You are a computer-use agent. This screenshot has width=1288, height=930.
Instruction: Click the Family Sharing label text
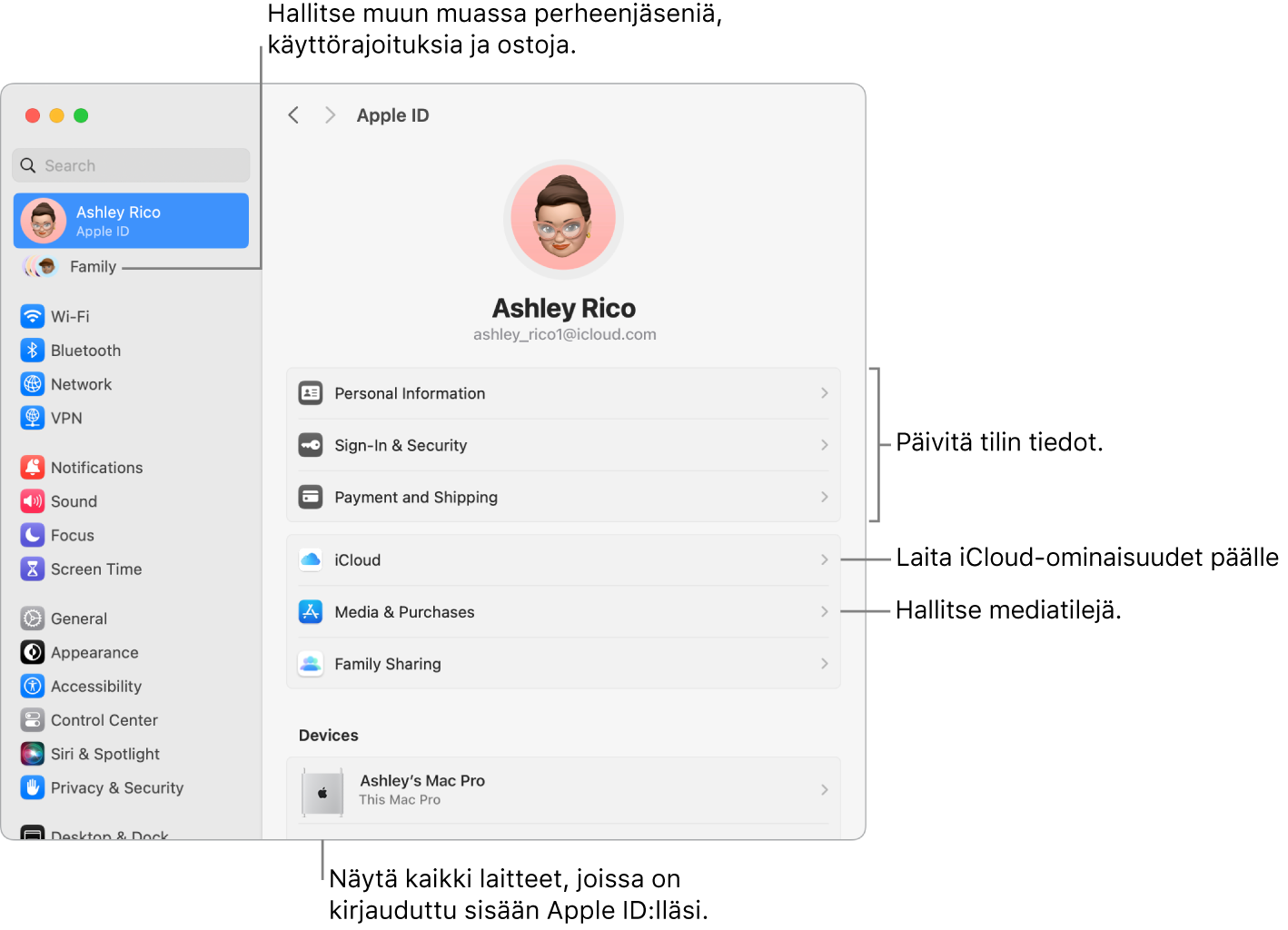[388, 664]
